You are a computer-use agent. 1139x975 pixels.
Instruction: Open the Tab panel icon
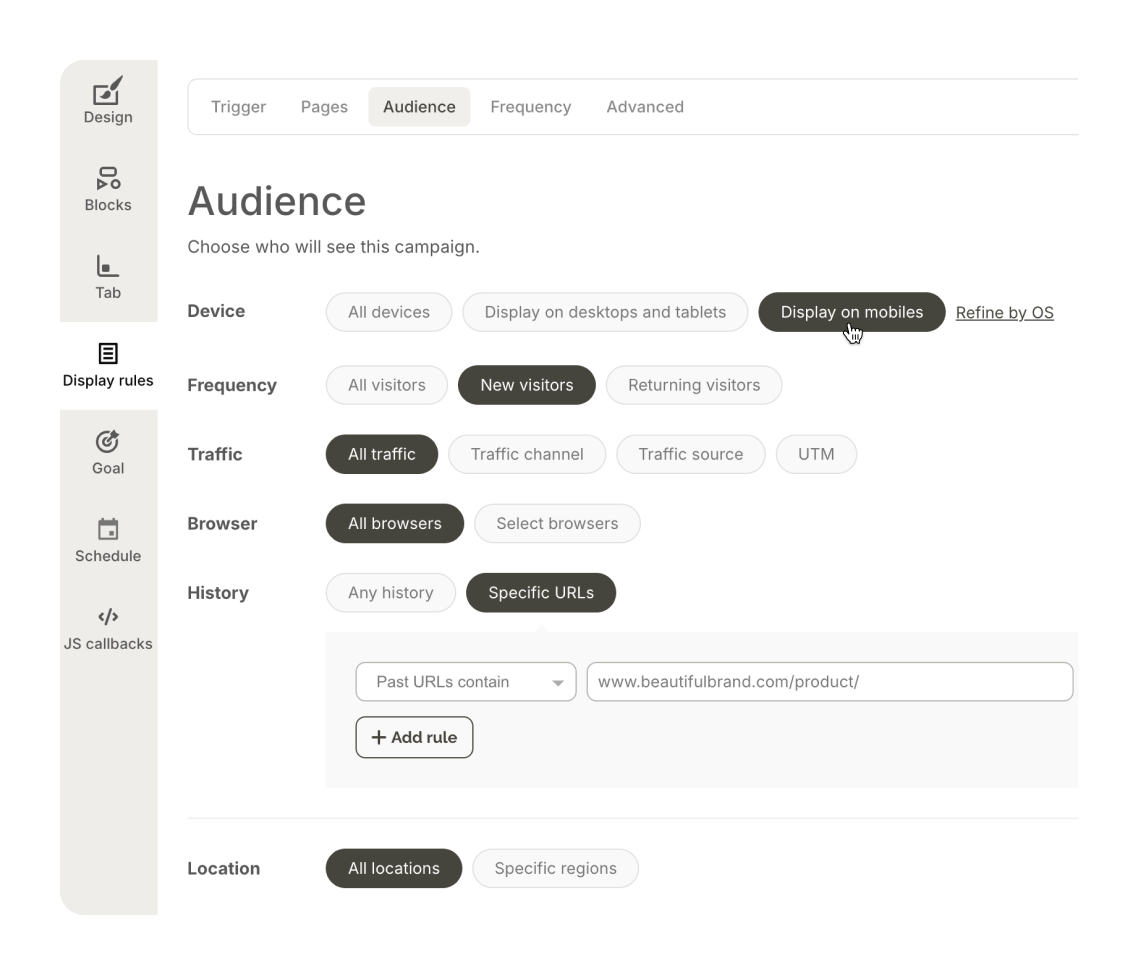coord(108,278)
